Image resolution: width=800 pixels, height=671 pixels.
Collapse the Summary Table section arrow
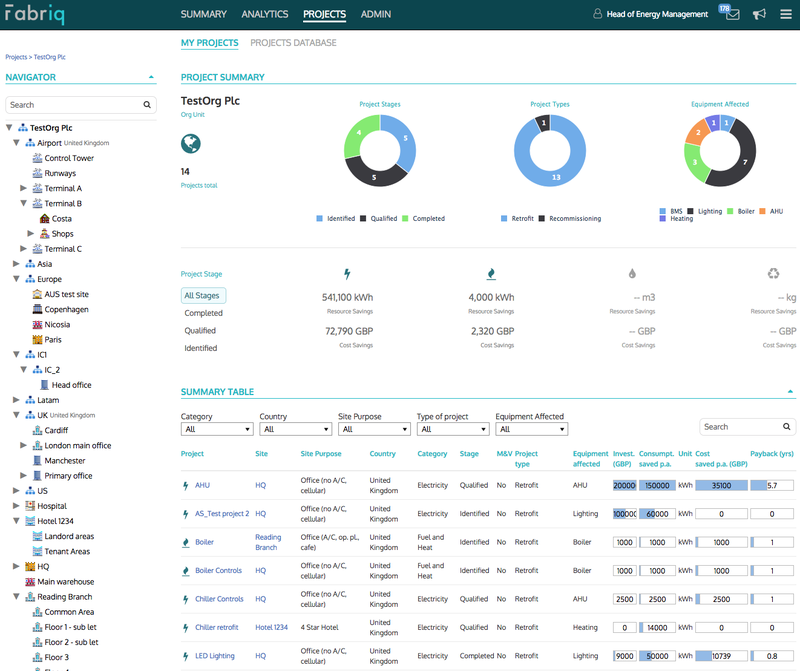pyautogui.click(x=790, y=392)
